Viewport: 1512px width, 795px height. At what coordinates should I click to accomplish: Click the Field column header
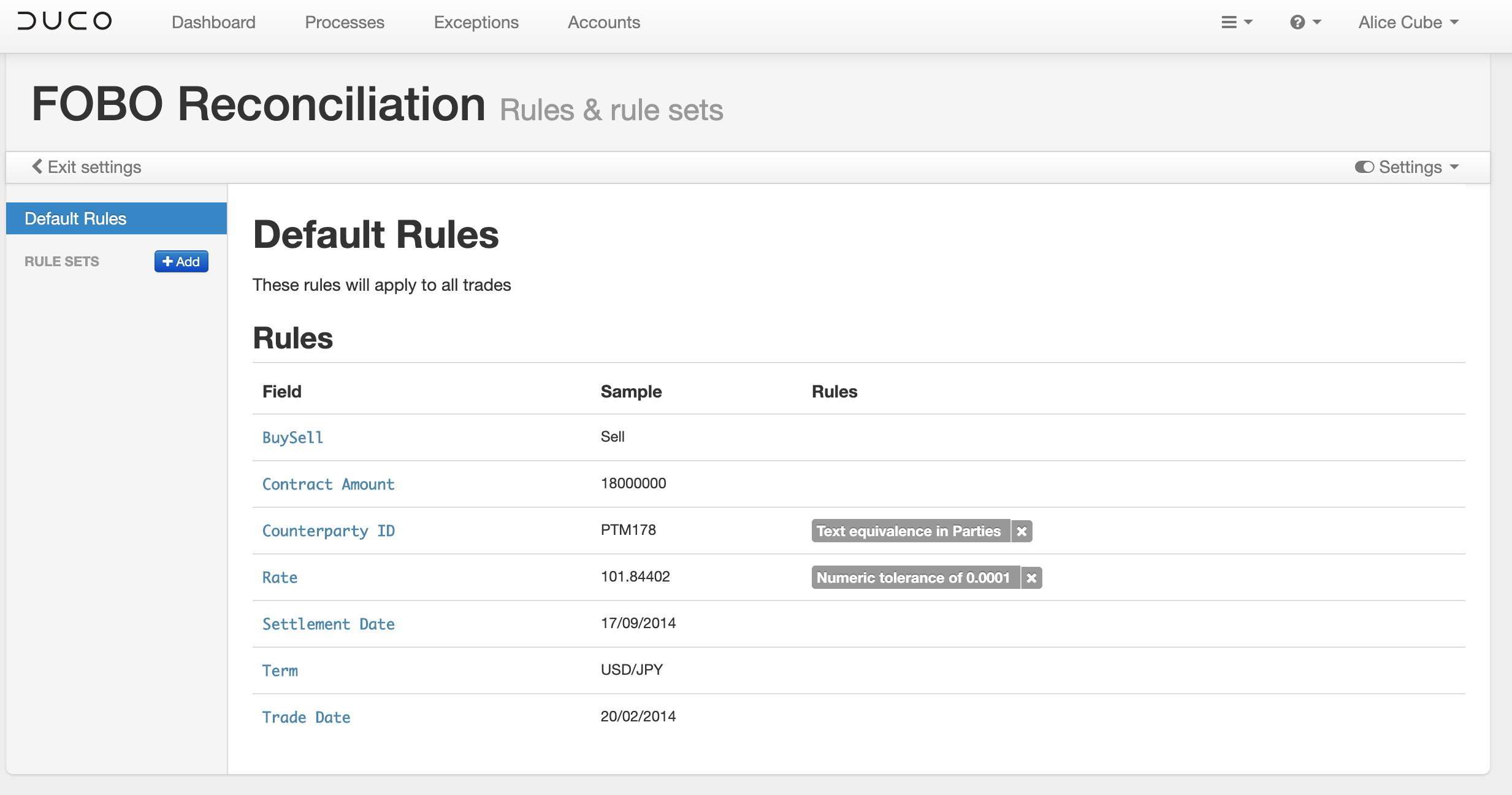pyautogui.click(x=282, y=391)
